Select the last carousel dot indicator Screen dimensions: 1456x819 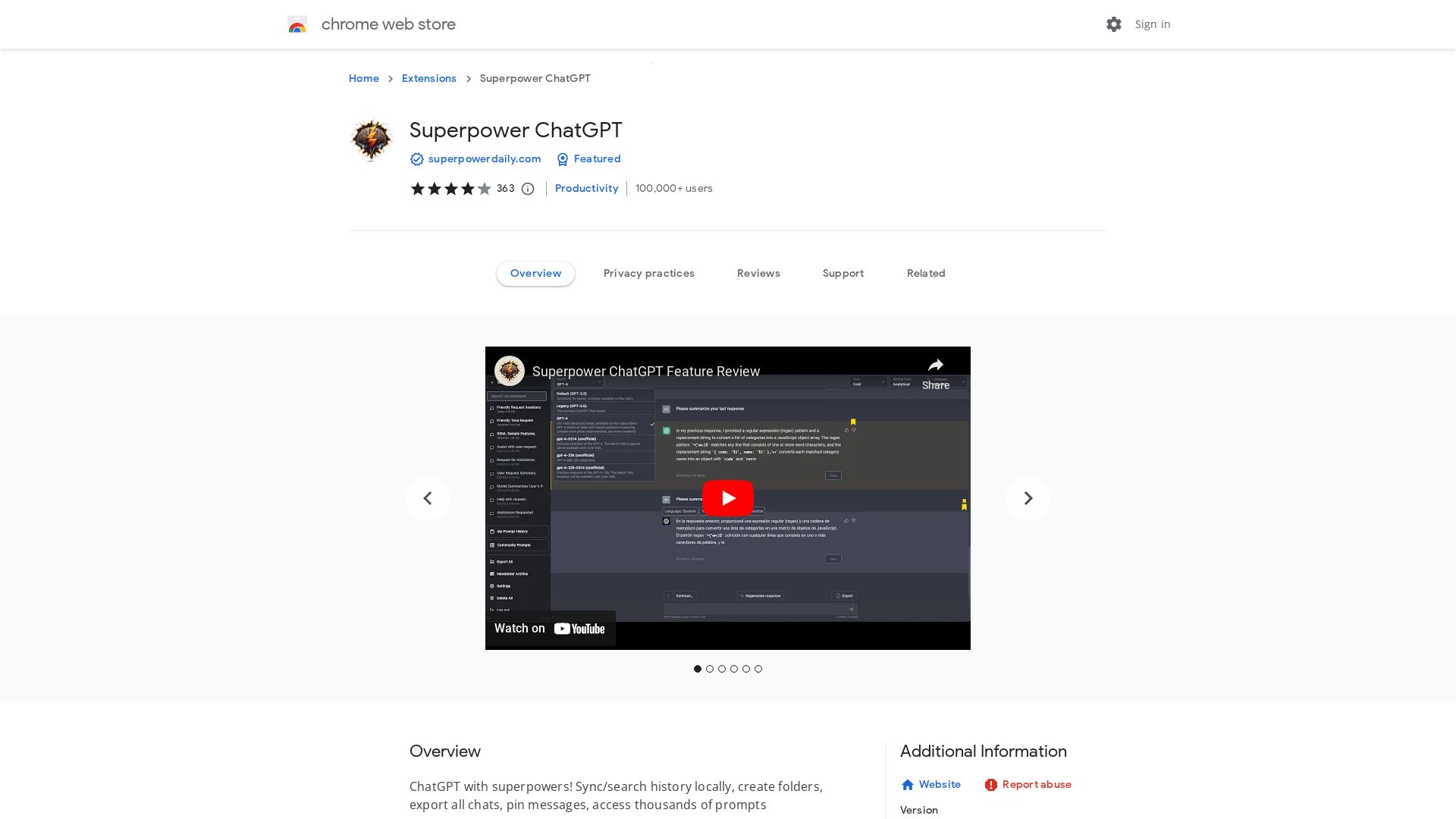758,669
